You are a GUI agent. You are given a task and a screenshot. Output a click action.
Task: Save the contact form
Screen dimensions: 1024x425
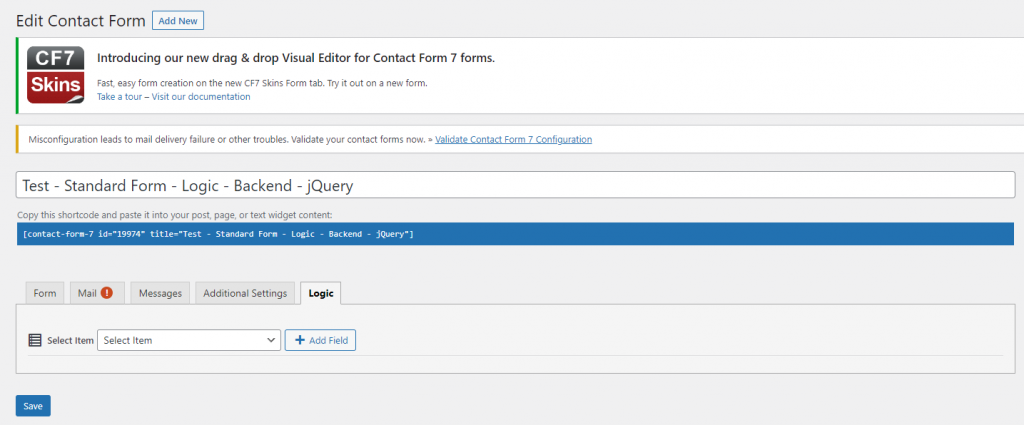point(33,405)
